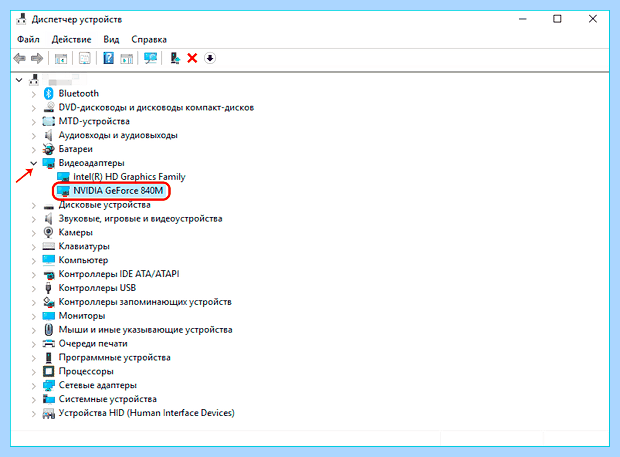Image resolution: width=620 pixels, height=457 pixels.
Task: Minimize the Диспетчер устройств window
Action: click(523, 19)
